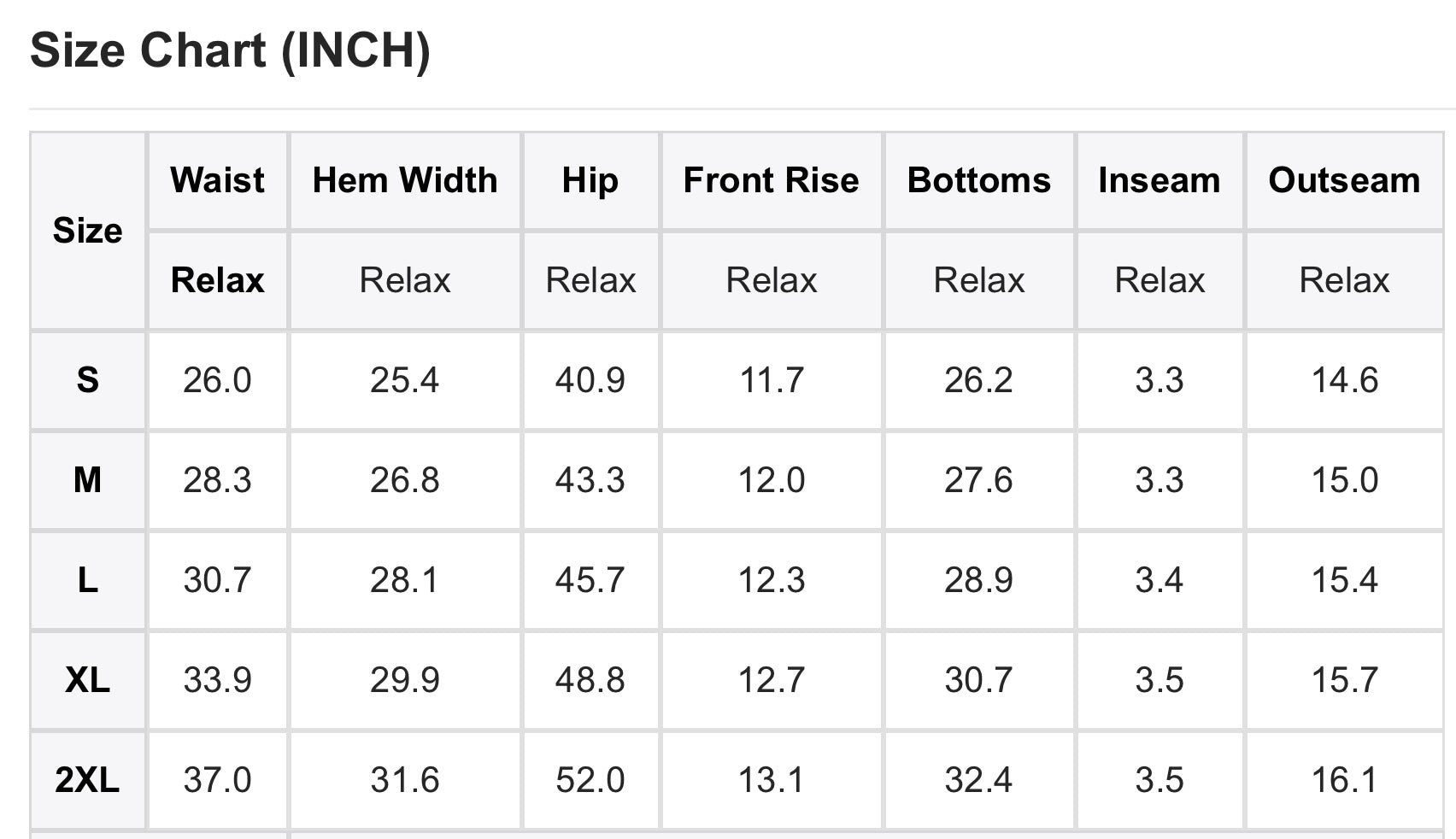The height and width of the screenshot is (839, 1456).
Task: Select the Bottoms column header
Action: (979, 180)
